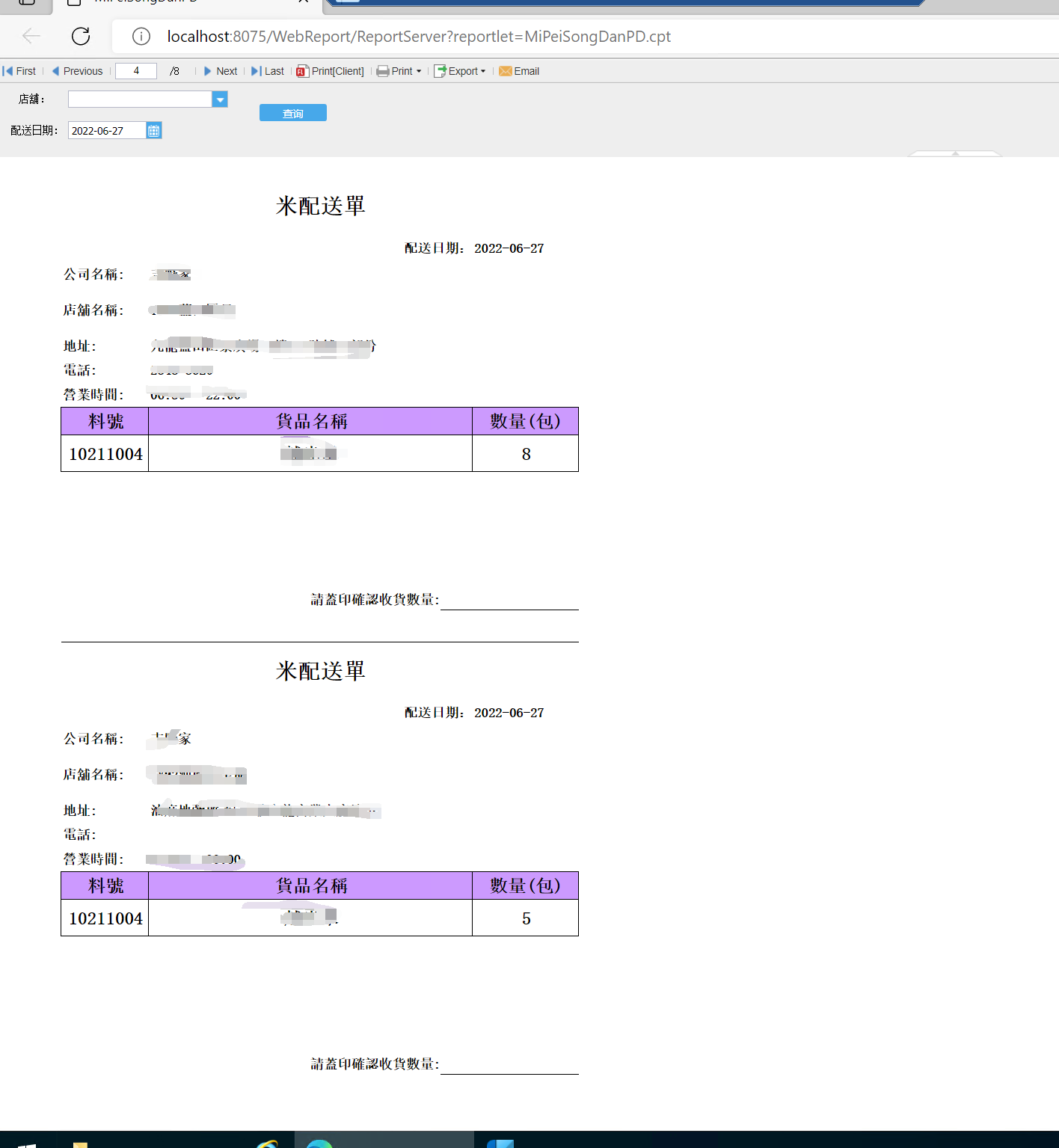The image size is (1059, 1148).
Task: Jump to the Last report page
Action: (x=268, y=71)
